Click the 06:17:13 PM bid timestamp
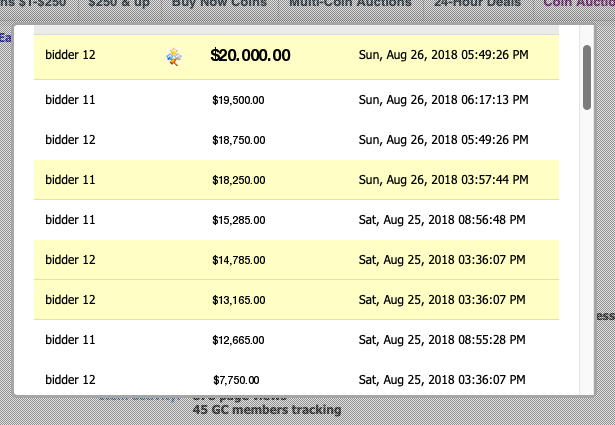The image size is (615, 425). click(443, 100)
